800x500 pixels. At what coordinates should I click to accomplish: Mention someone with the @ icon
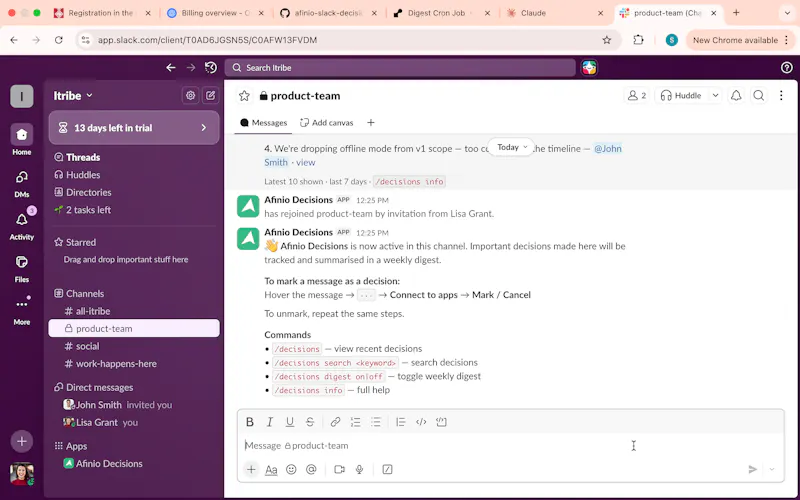311,469
